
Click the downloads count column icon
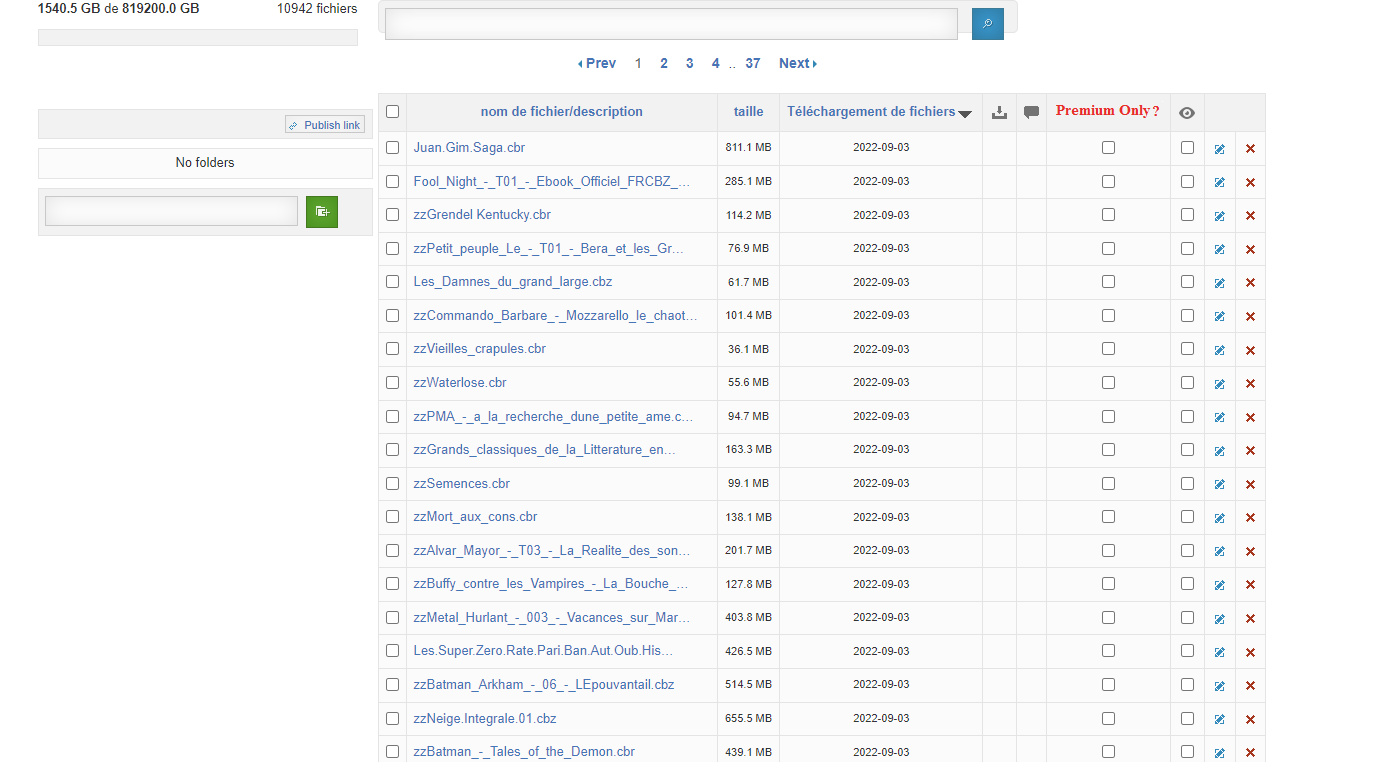[x=999, y=112]
